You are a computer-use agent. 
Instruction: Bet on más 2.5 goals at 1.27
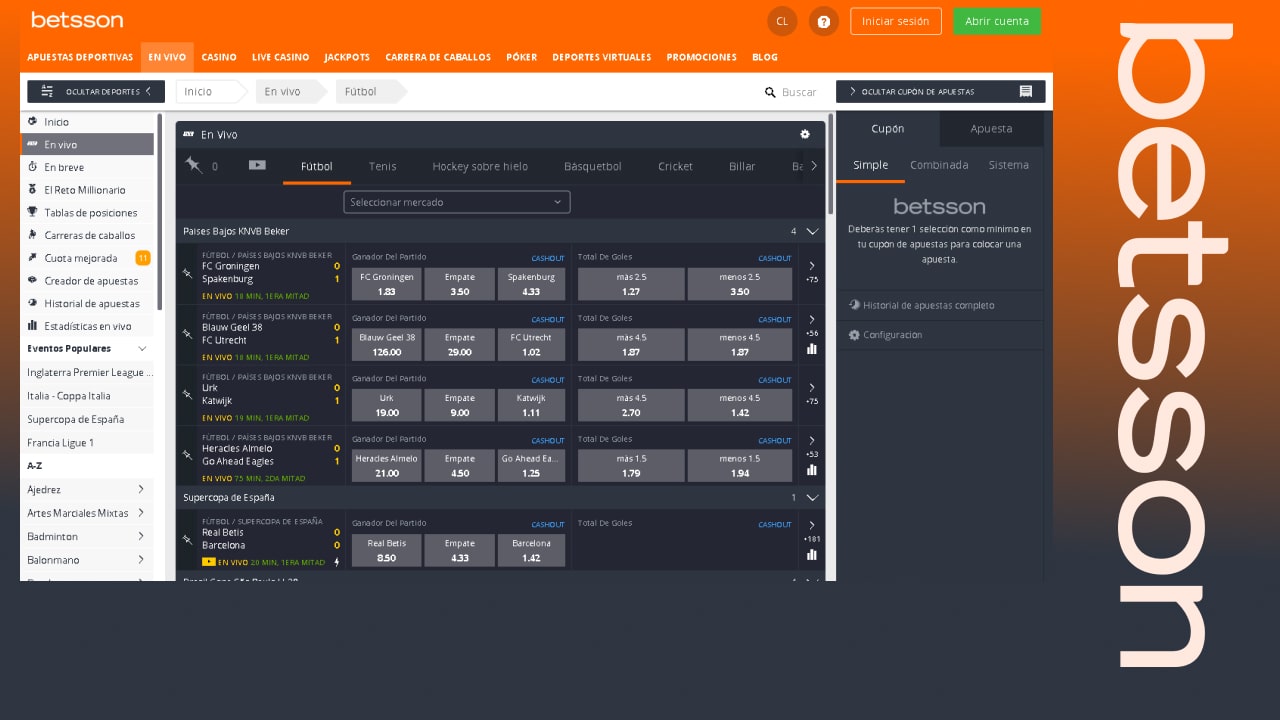(x=631, y=284)
